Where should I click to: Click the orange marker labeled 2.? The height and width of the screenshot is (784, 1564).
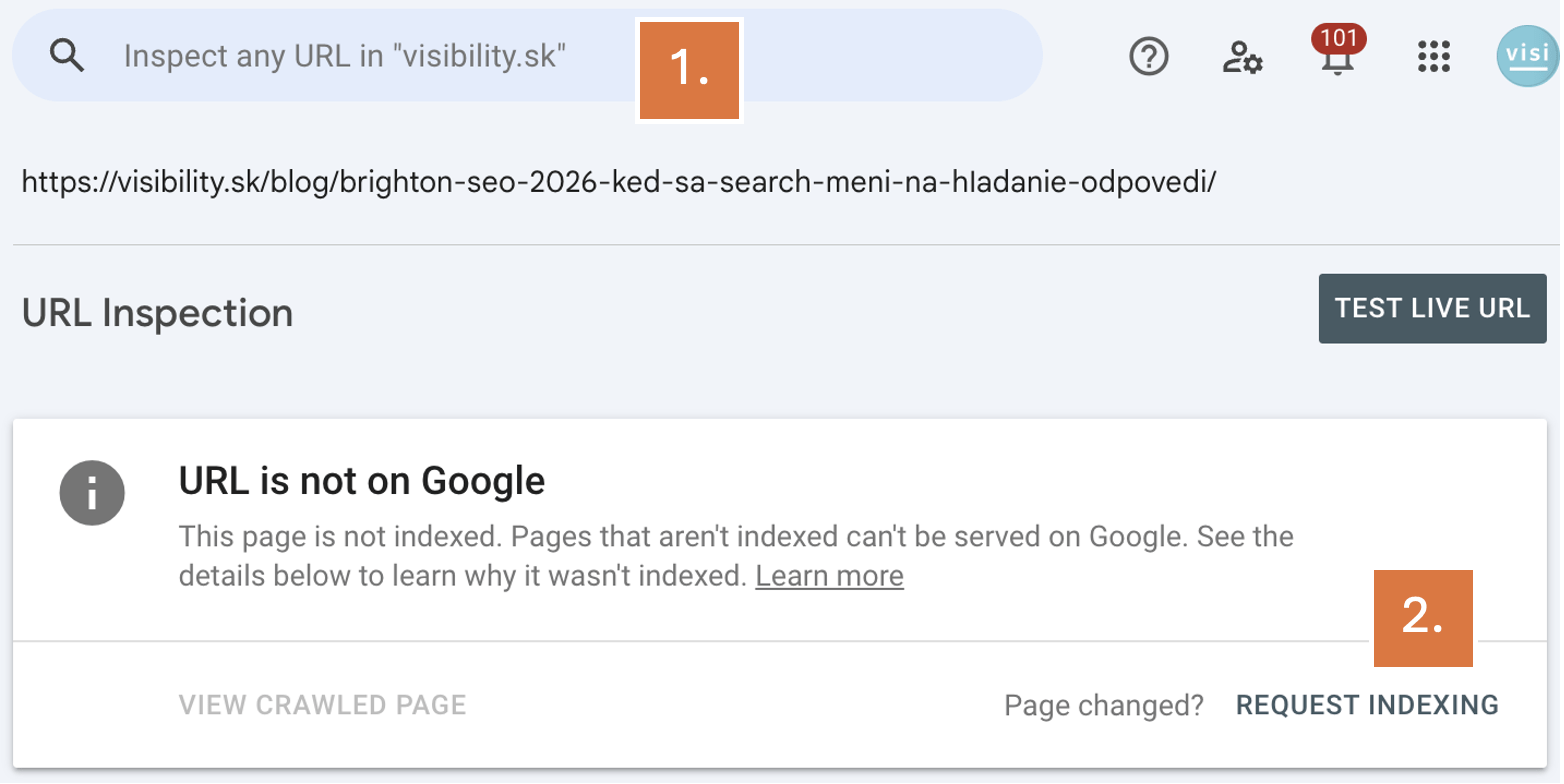point(1425,617)
